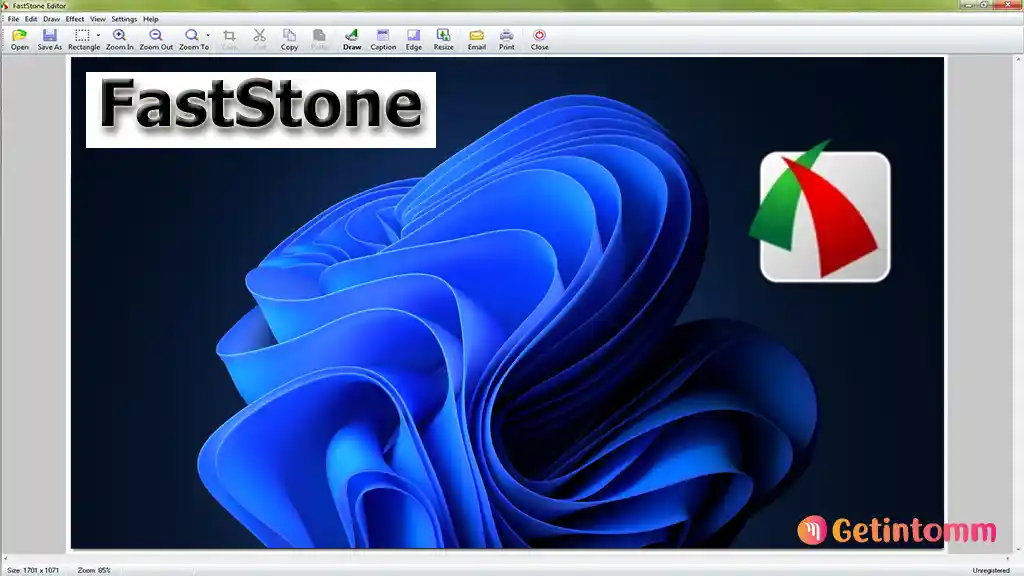Click the Edge effect icon
The image size is (1024, 576).
413,35
